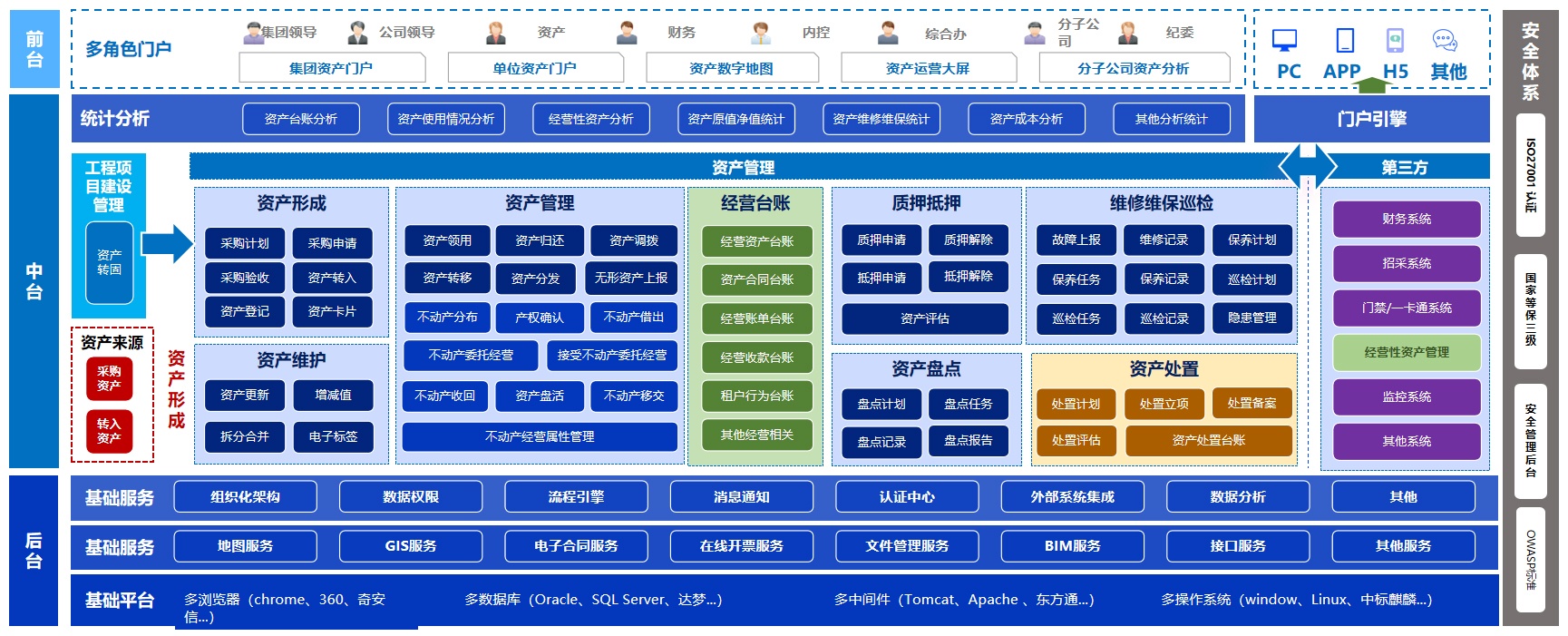The image size is (1568, 636).
Task: Click the PC monitor icon
Action: coord(1284,40)
